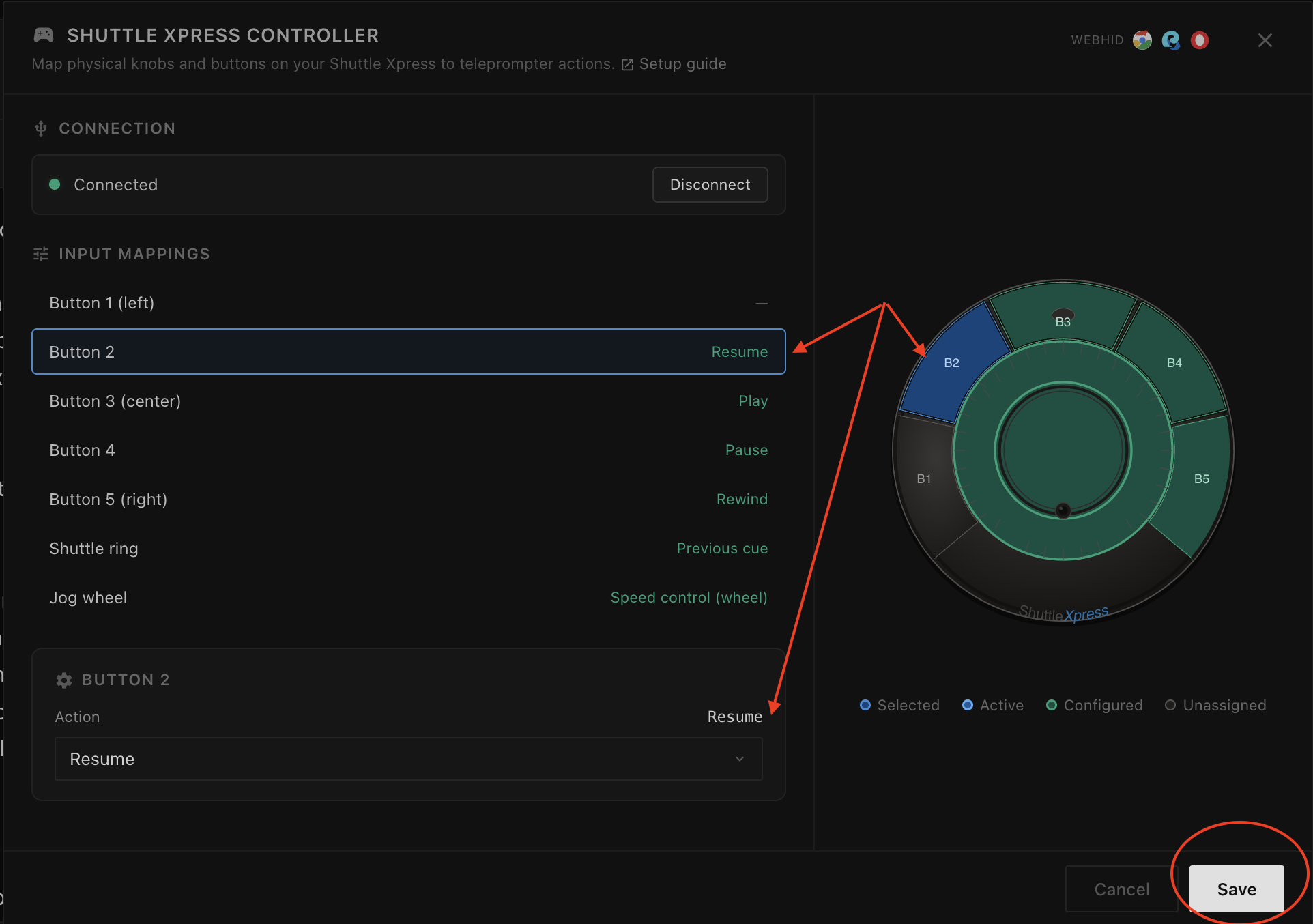Click the gamepad icon beside the title

tap(44, 35)
